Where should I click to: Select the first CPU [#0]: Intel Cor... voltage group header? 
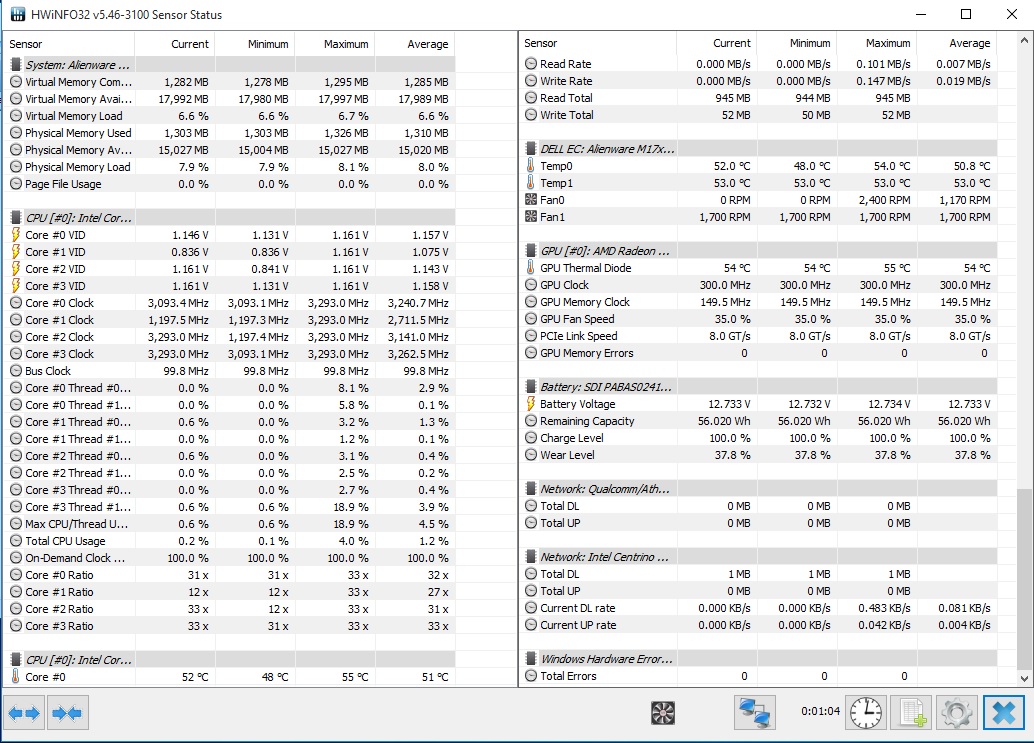(x=231, y=218)
